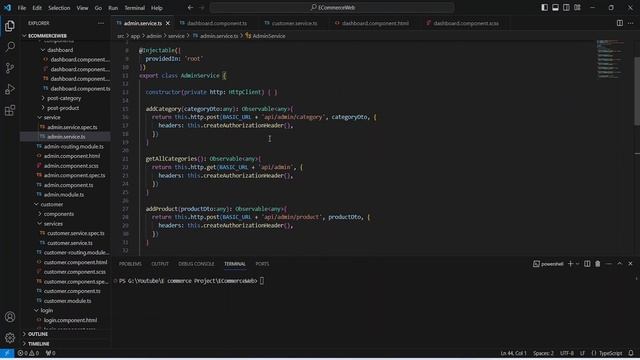This screenshot has width=640, height=360.
Task: Switch to dashboard.component.html tab
Action: tap(375, 23)
